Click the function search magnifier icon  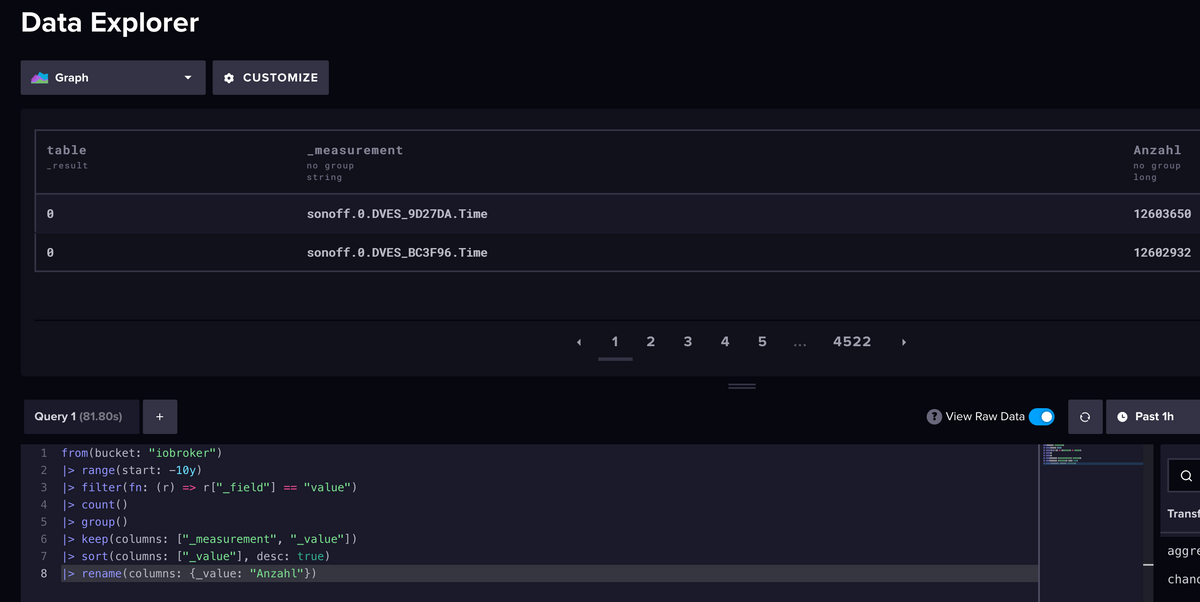(1186, 476)
